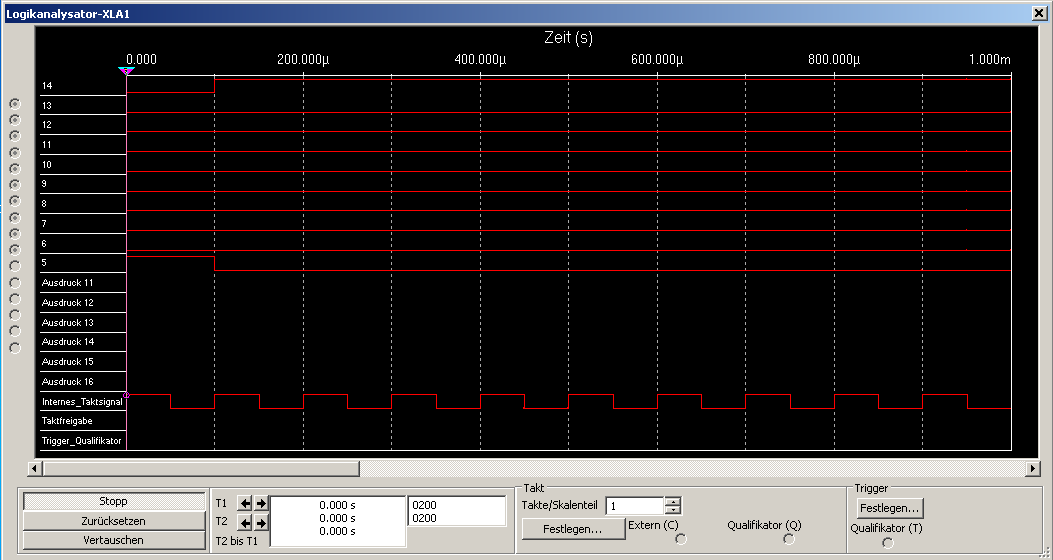Click the Zurücksetzen button
1053x560 pixels.
[113, 521]
